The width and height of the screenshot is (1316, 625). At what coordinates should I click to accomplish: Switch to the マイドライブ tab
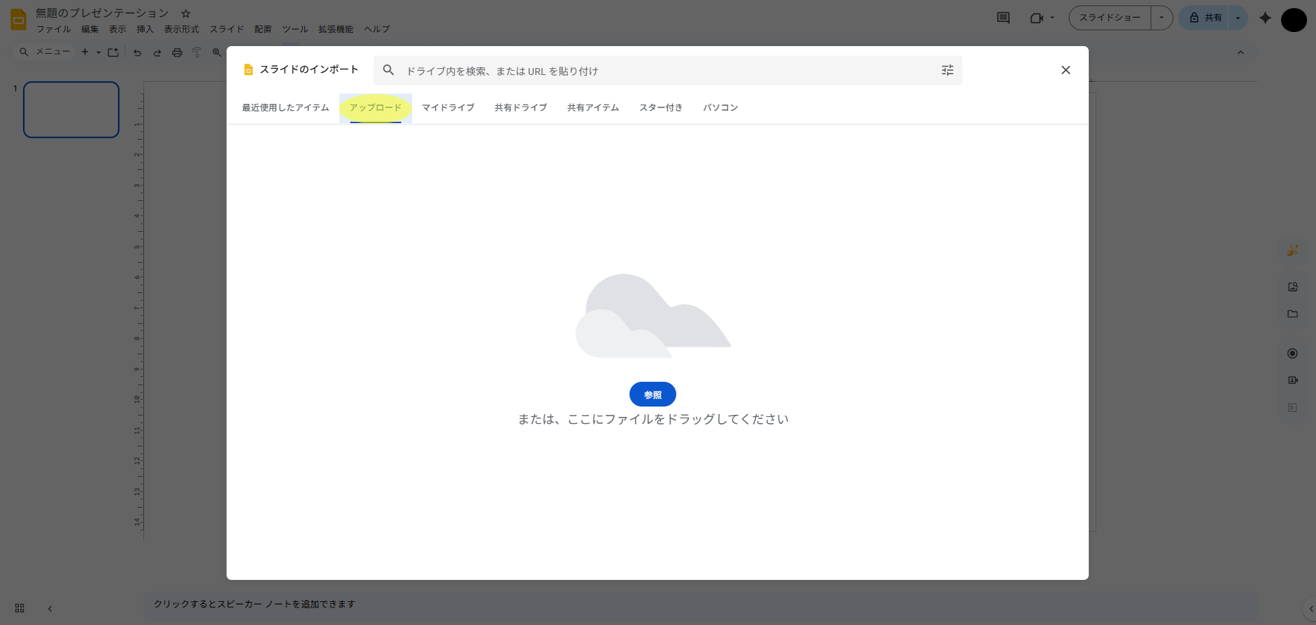pos(448,108)
